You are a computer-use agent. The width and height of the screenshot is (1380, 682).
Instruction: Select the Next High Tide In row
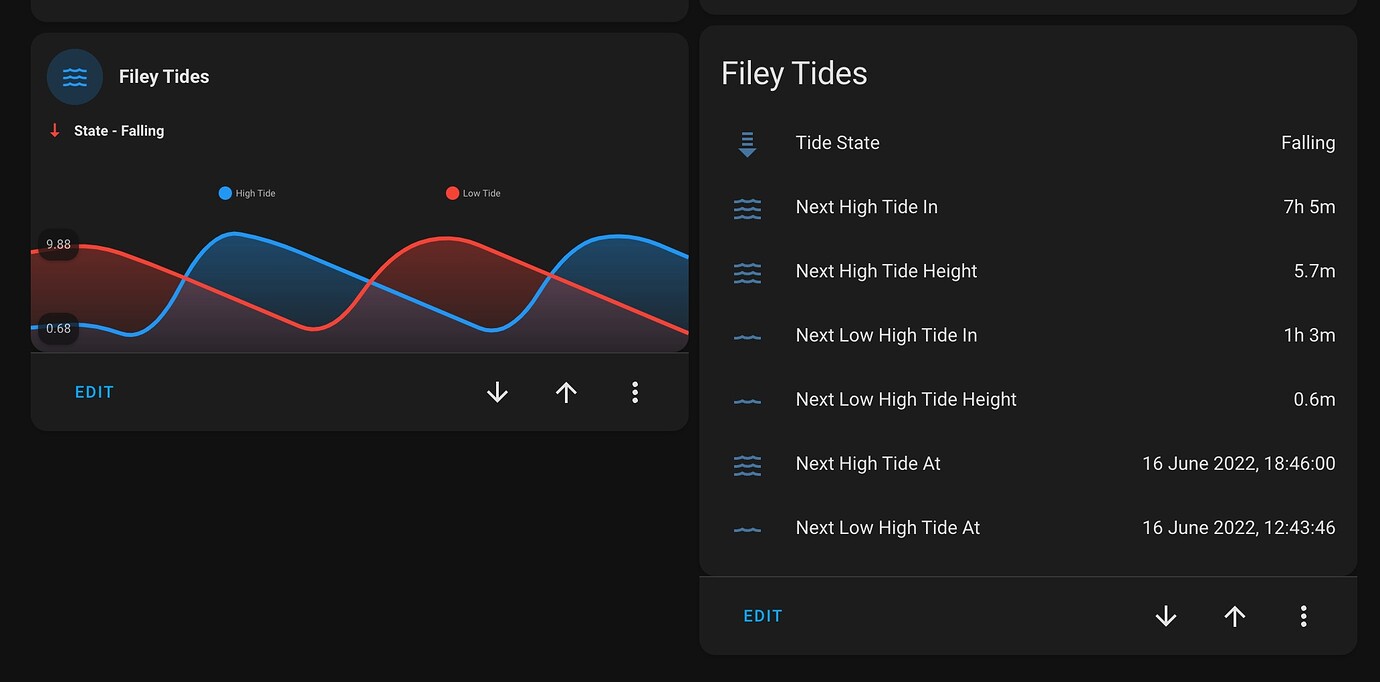pos(1030,207)
